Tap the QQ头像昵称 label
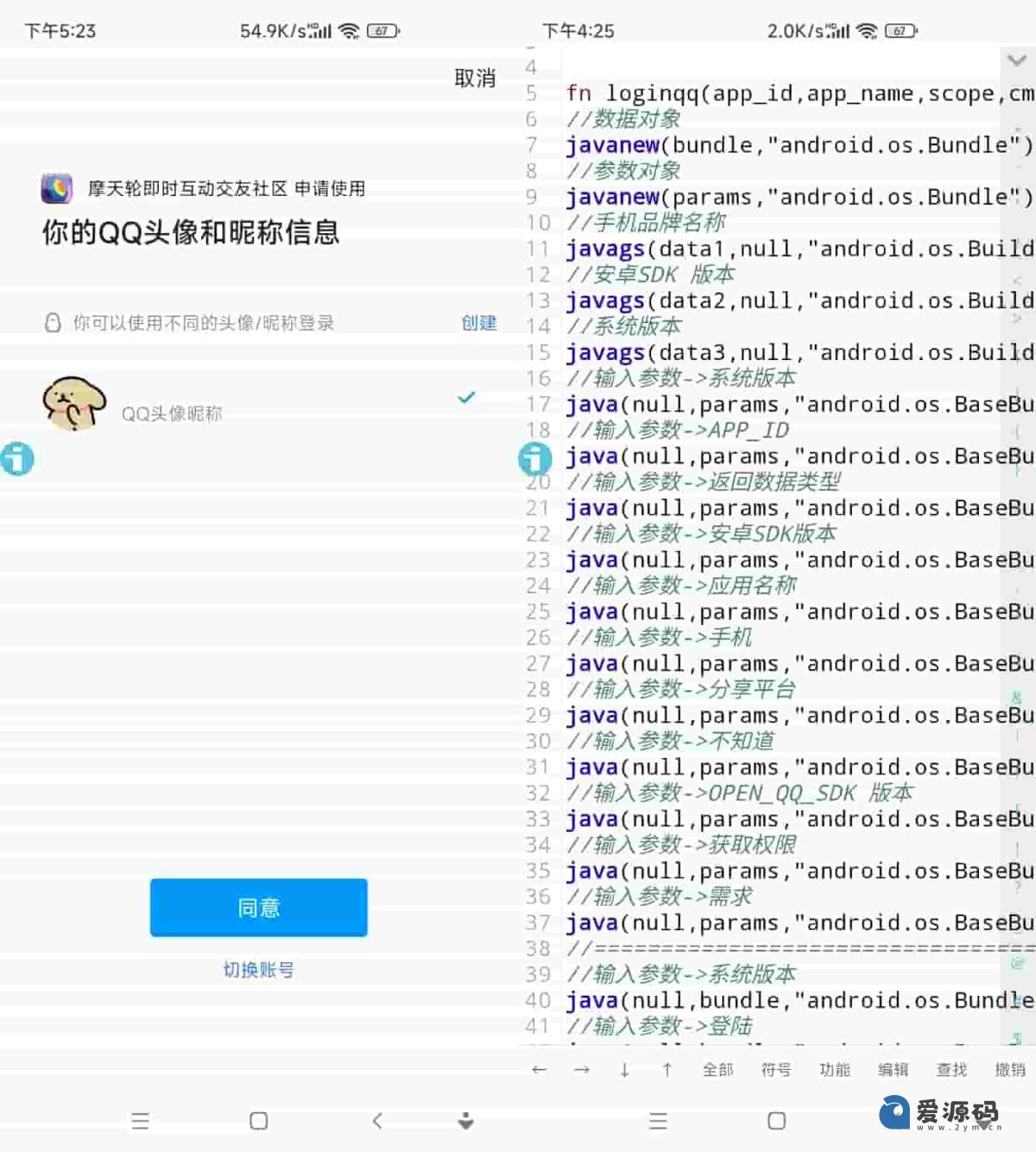 172,414
